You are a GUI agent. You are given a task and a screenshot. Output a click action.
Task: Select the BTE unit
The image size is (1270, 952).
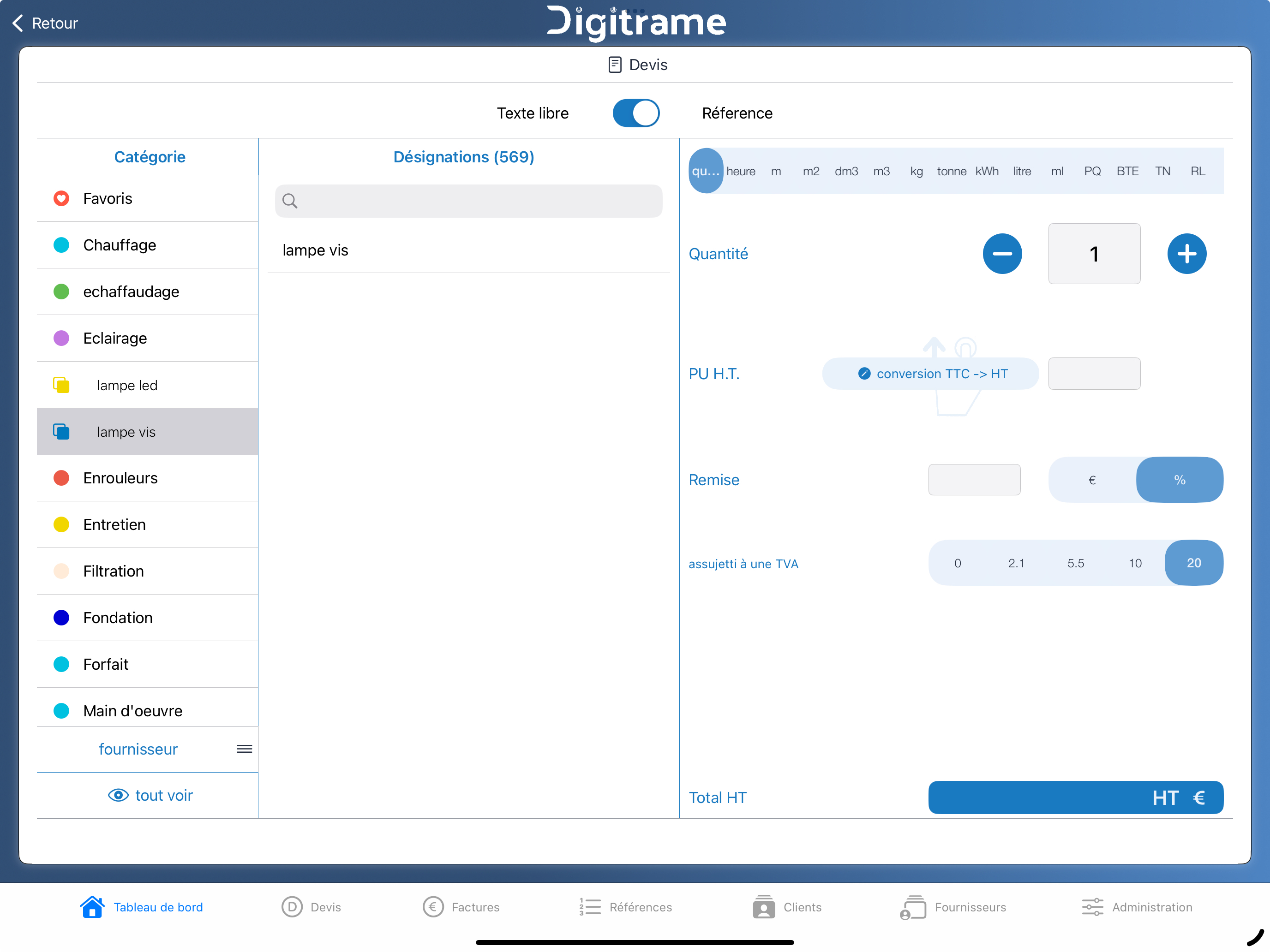tap(1127, 171)
